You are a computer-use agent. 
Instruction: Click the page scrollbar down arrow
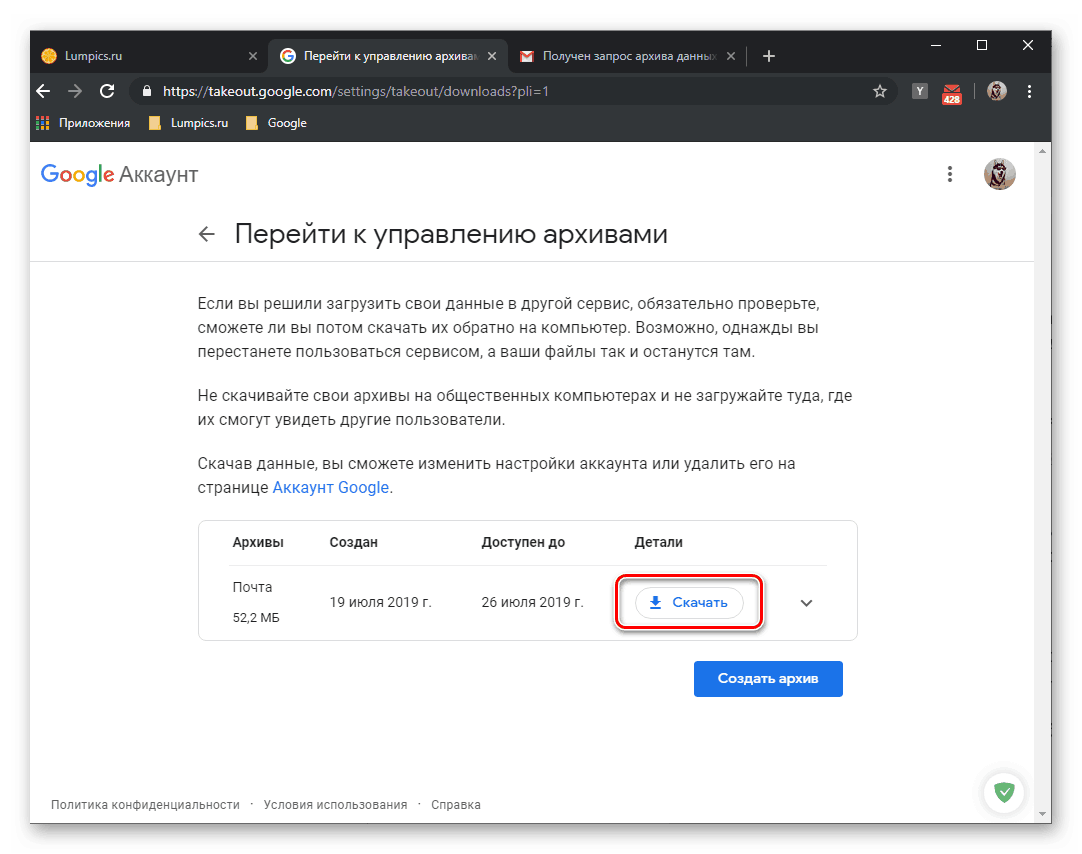[1043, 815]
